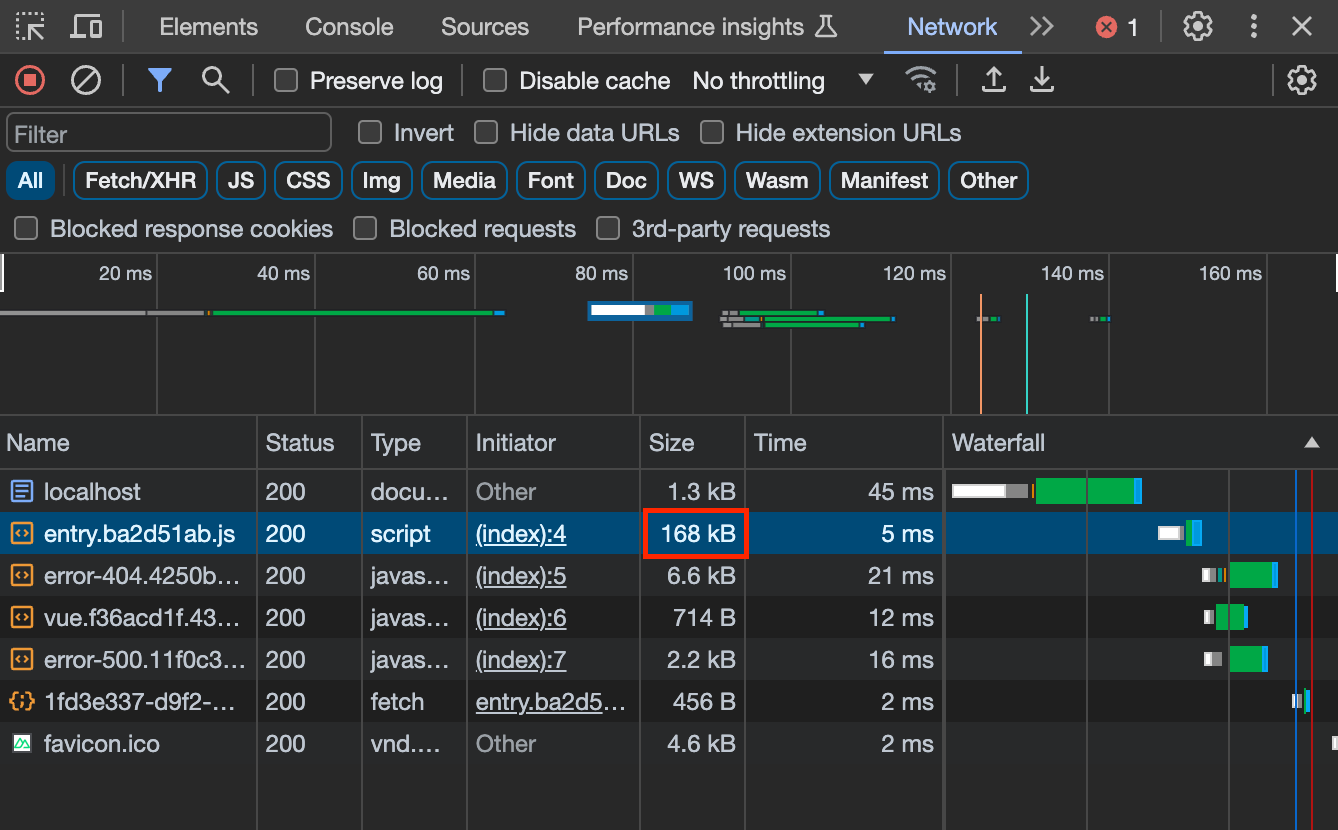The width and height of the screenshot is (1338, 830).
Task: Export HAR with the download icon
Action: tap(1042, 80)
